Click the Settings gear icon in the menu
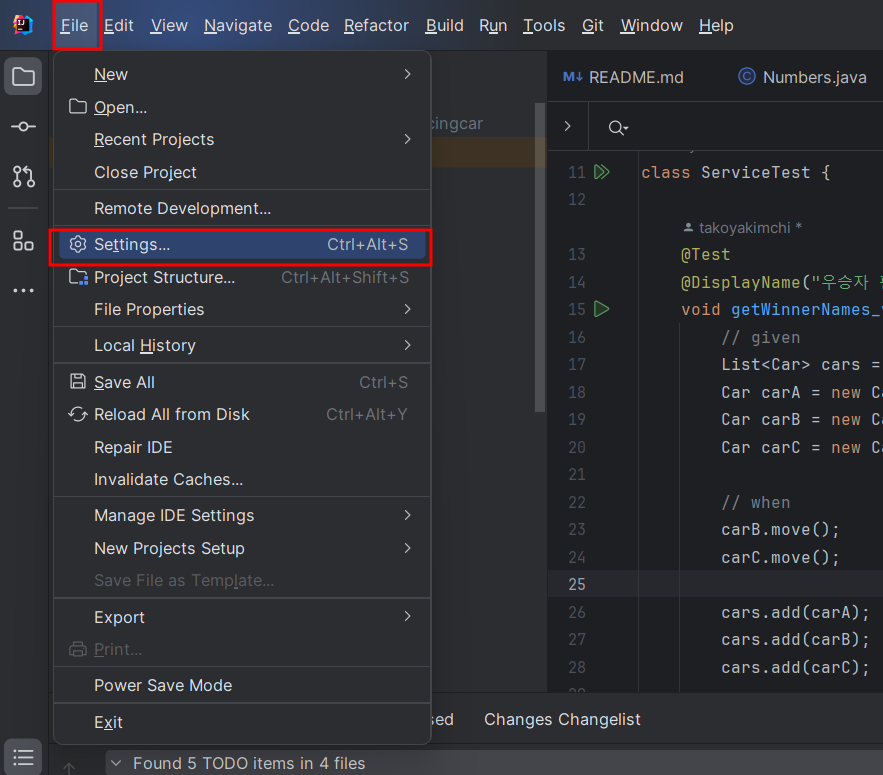This screenshot has width=883, height=775. click(78, 244)
